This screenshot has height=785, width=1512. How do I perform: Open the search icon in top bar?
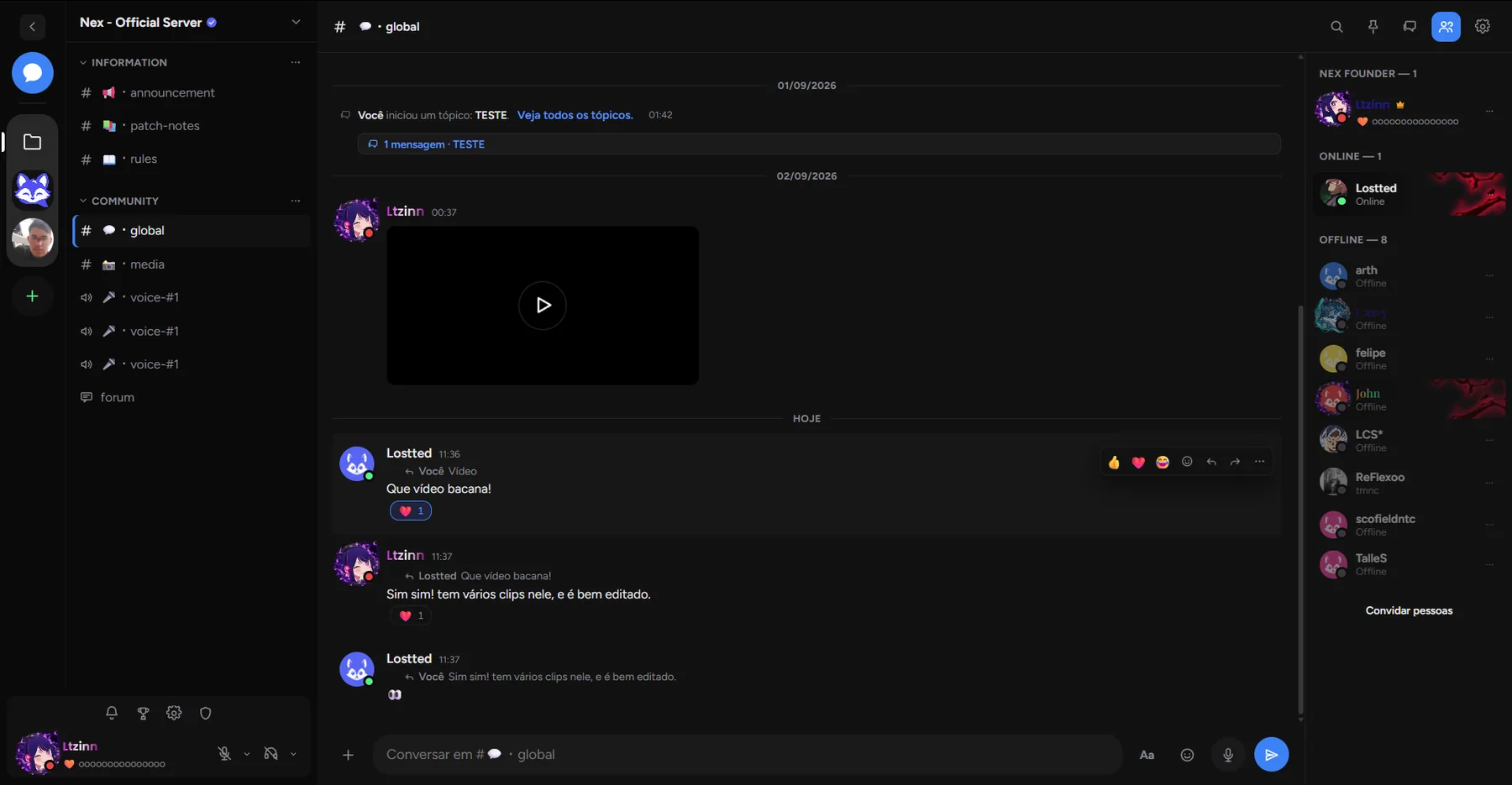pos(1336,27)
